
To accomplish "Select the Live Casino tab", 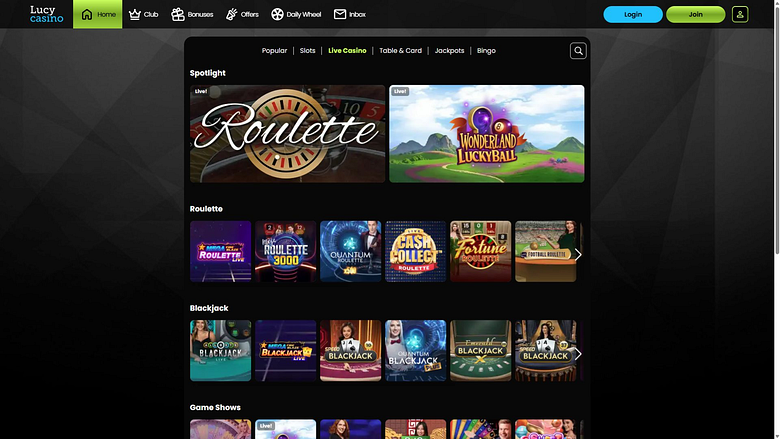I will click(x=347, y=51).
